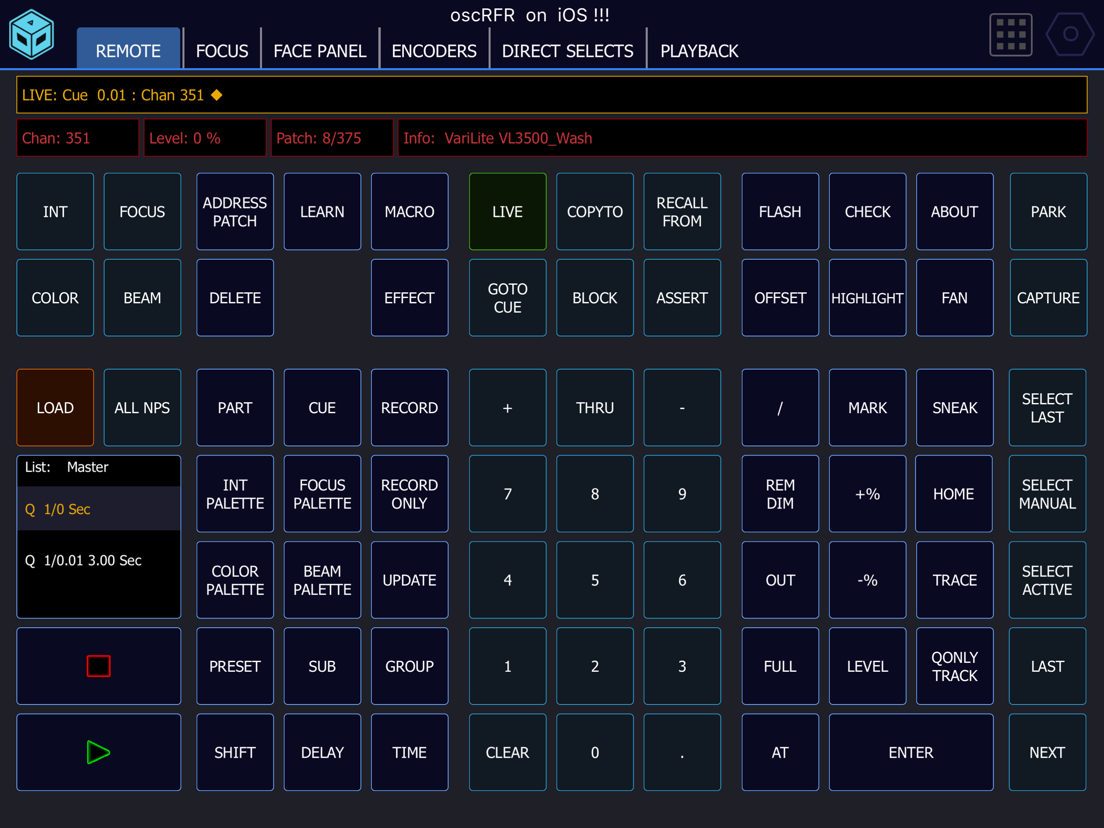Tap the HIGHLIGHT button
1104x828 pixels.
tap(867, 298)
